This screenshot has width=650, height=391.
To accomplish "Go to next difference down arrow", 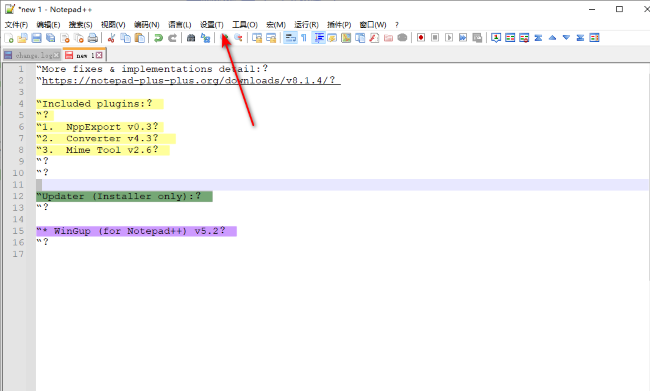I will [566, 38].
